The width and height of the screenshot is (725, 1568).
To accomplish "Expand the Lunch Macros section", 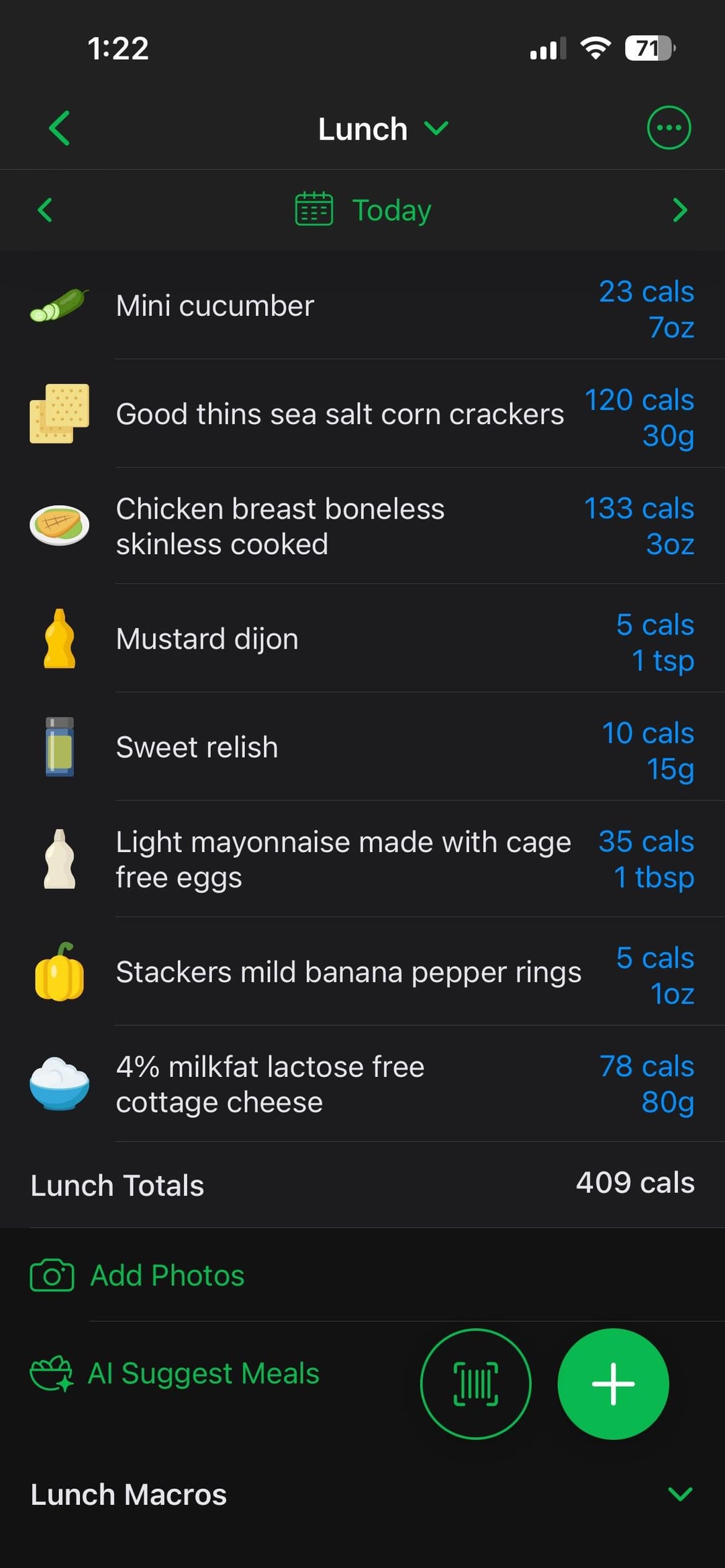I will pyautogui.click(x=679, y=1494).
